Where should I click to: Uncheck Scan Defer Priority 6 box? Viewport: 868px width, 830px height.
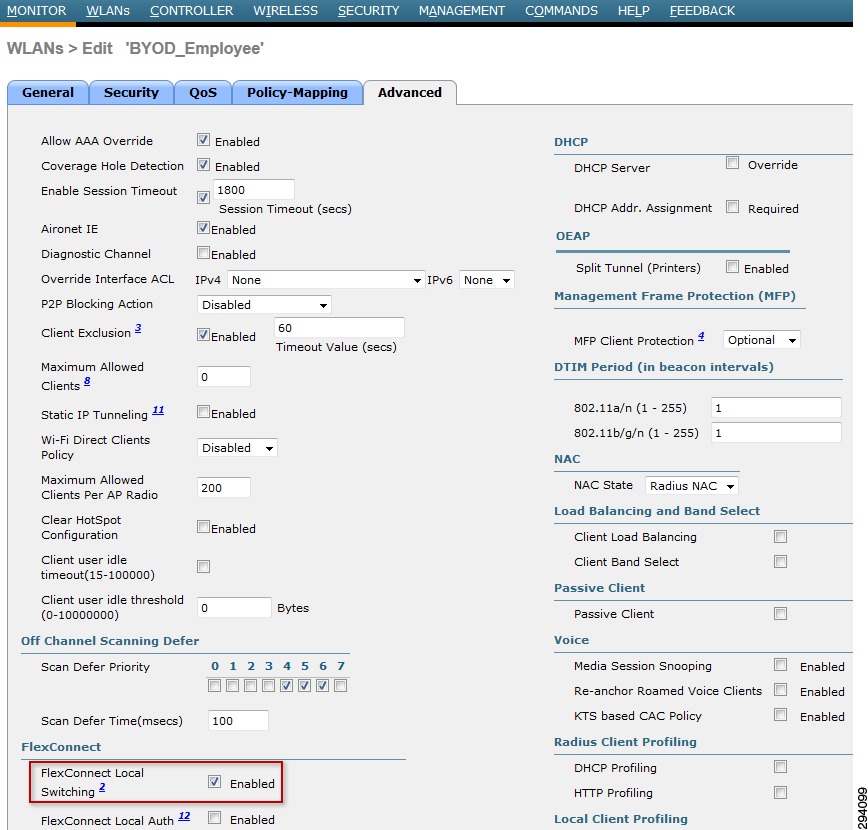click(x=323, y=685)
